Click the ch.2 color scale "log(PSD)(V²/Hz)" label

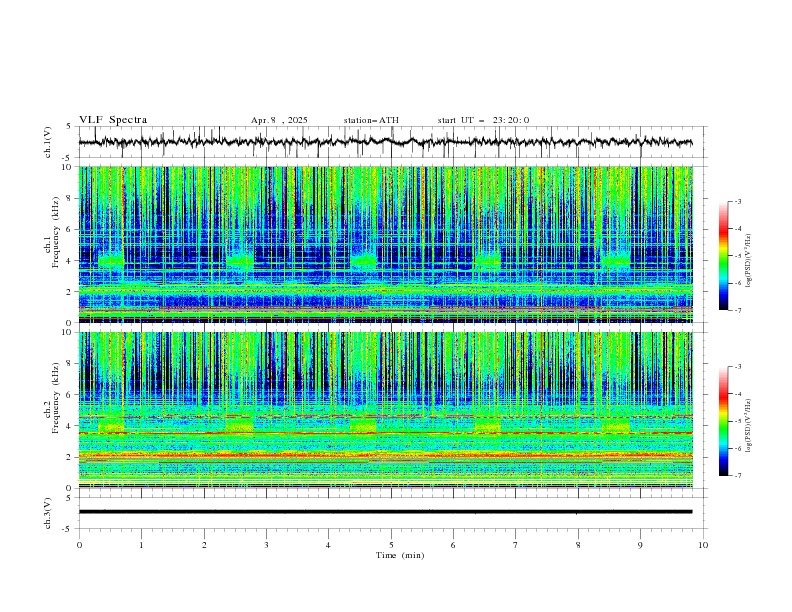(x=748, y=426)
